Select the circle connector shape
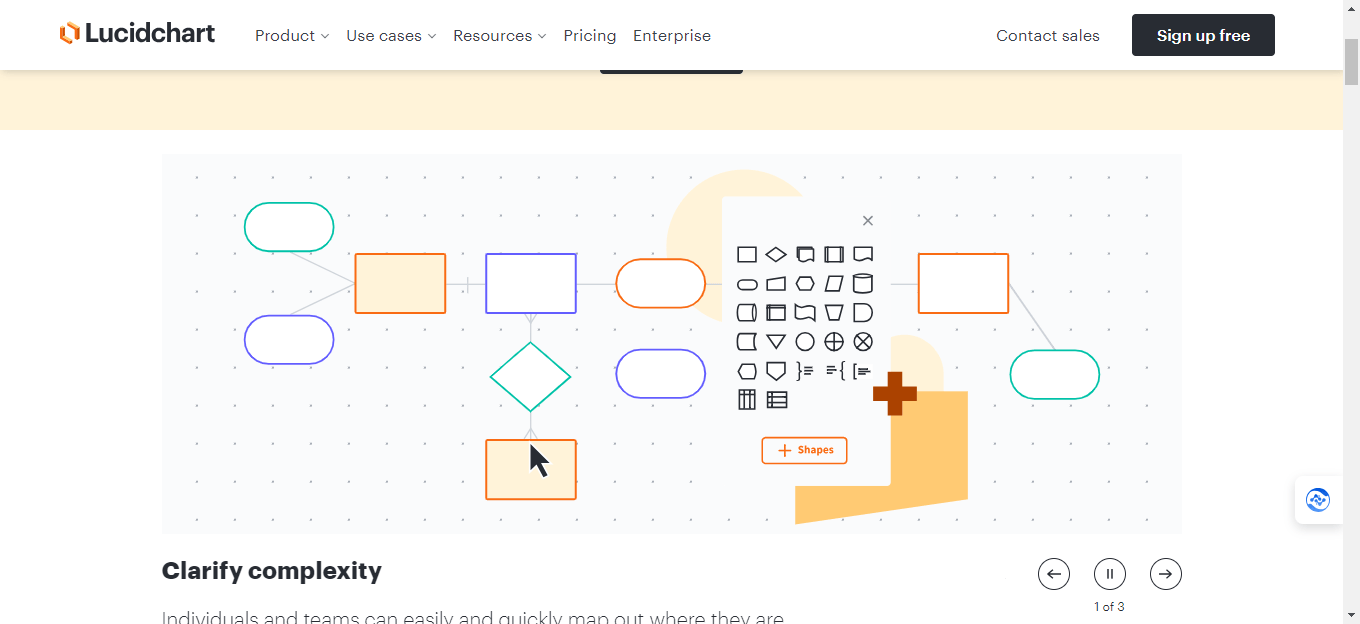This screenshot has width=1360, height=624. pyautogui.click(x=805, y=341)
